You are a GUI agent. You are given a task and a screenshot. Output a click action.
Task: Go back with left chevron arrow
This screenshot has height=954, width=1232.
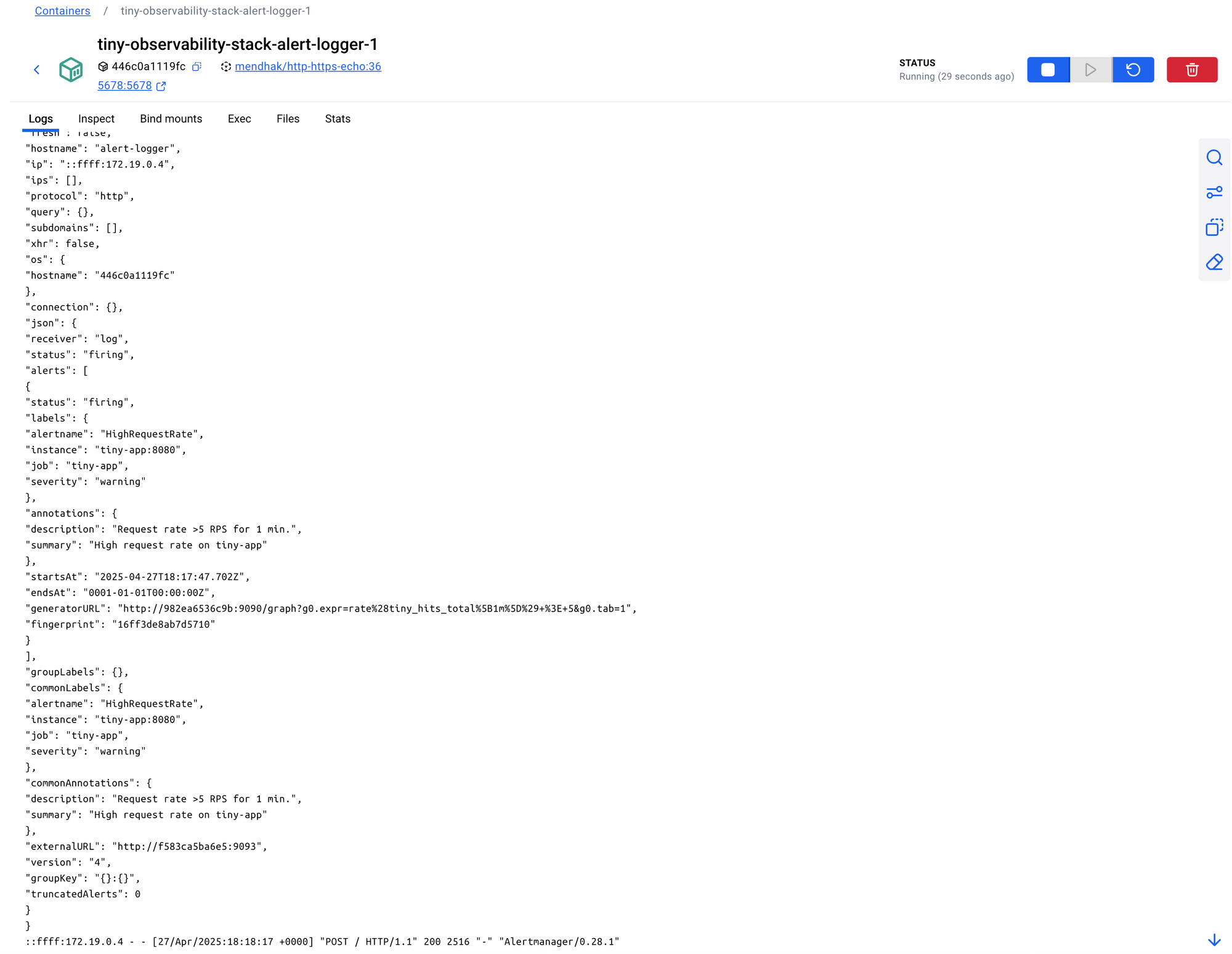(37, 70)
